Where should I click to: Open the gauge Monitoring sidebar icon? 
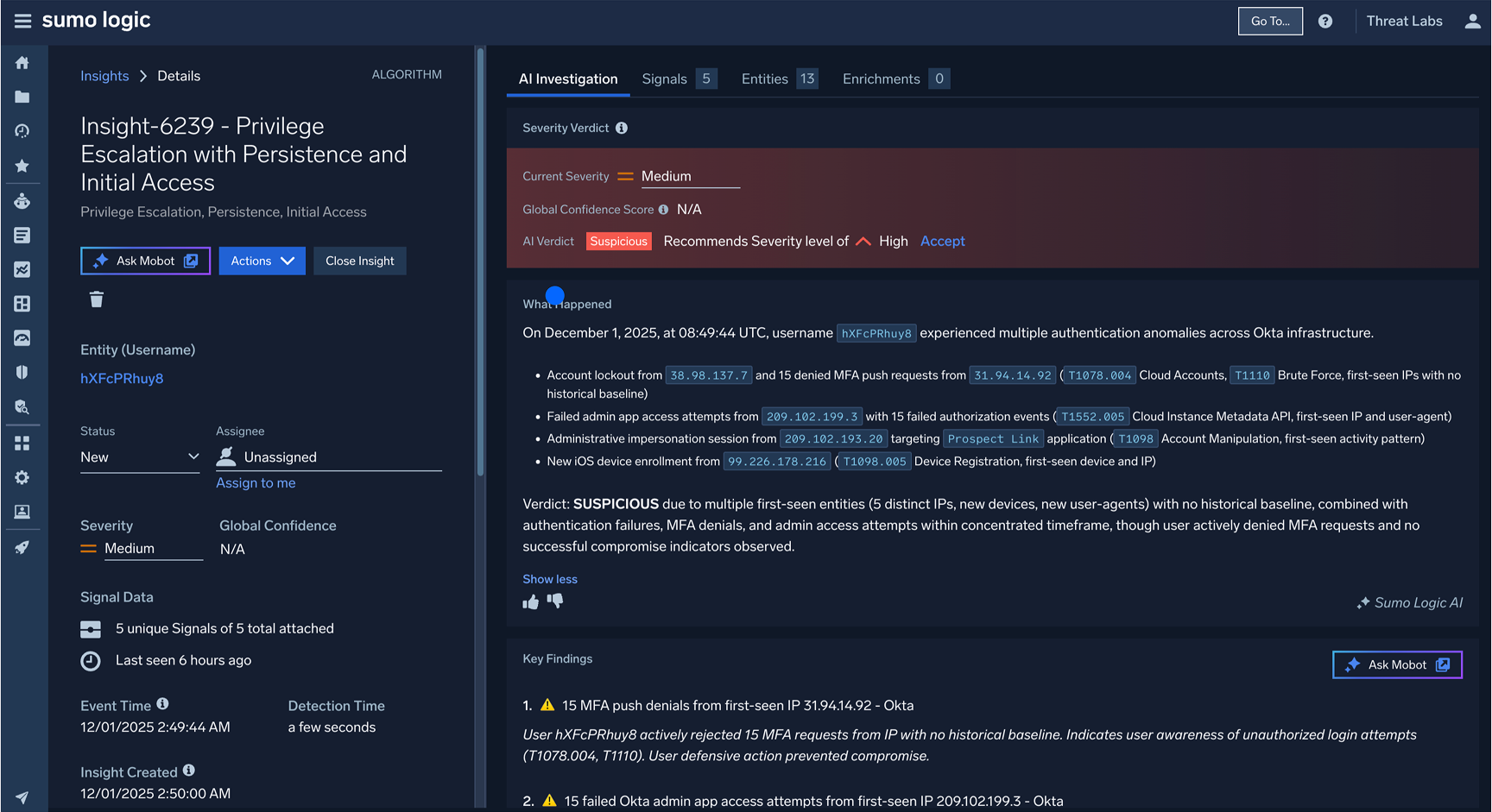[22, 338]
